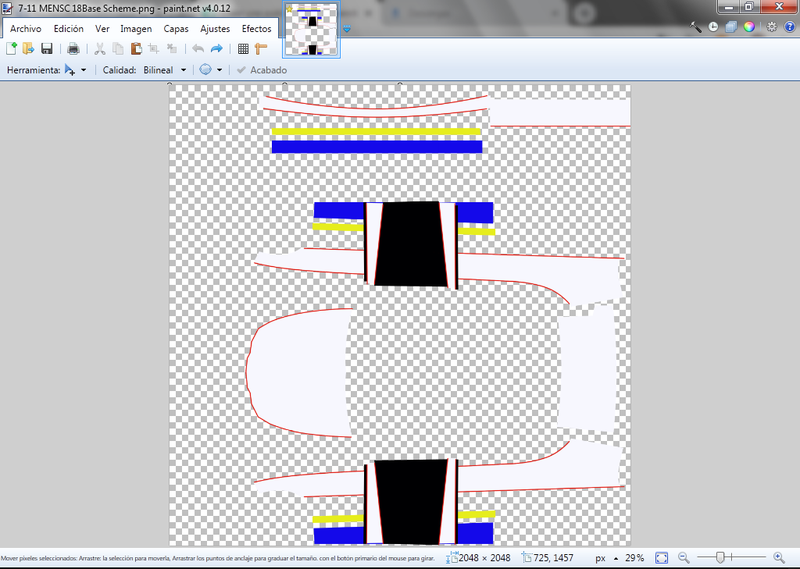Open the Edición menu

[x=68, y=29]
